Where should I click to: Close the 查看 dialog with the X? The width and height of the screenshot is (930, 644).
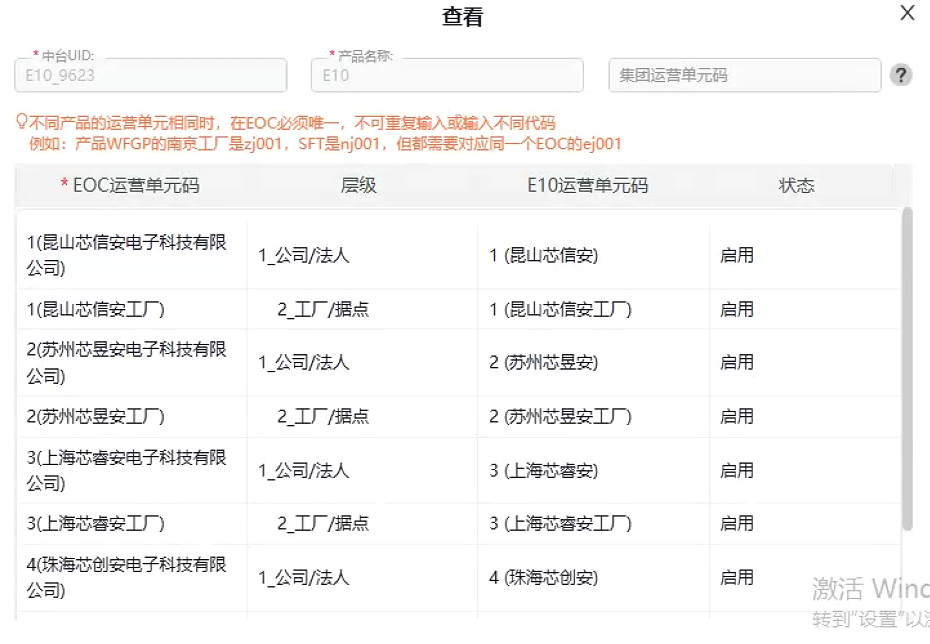tap(907, 13)
